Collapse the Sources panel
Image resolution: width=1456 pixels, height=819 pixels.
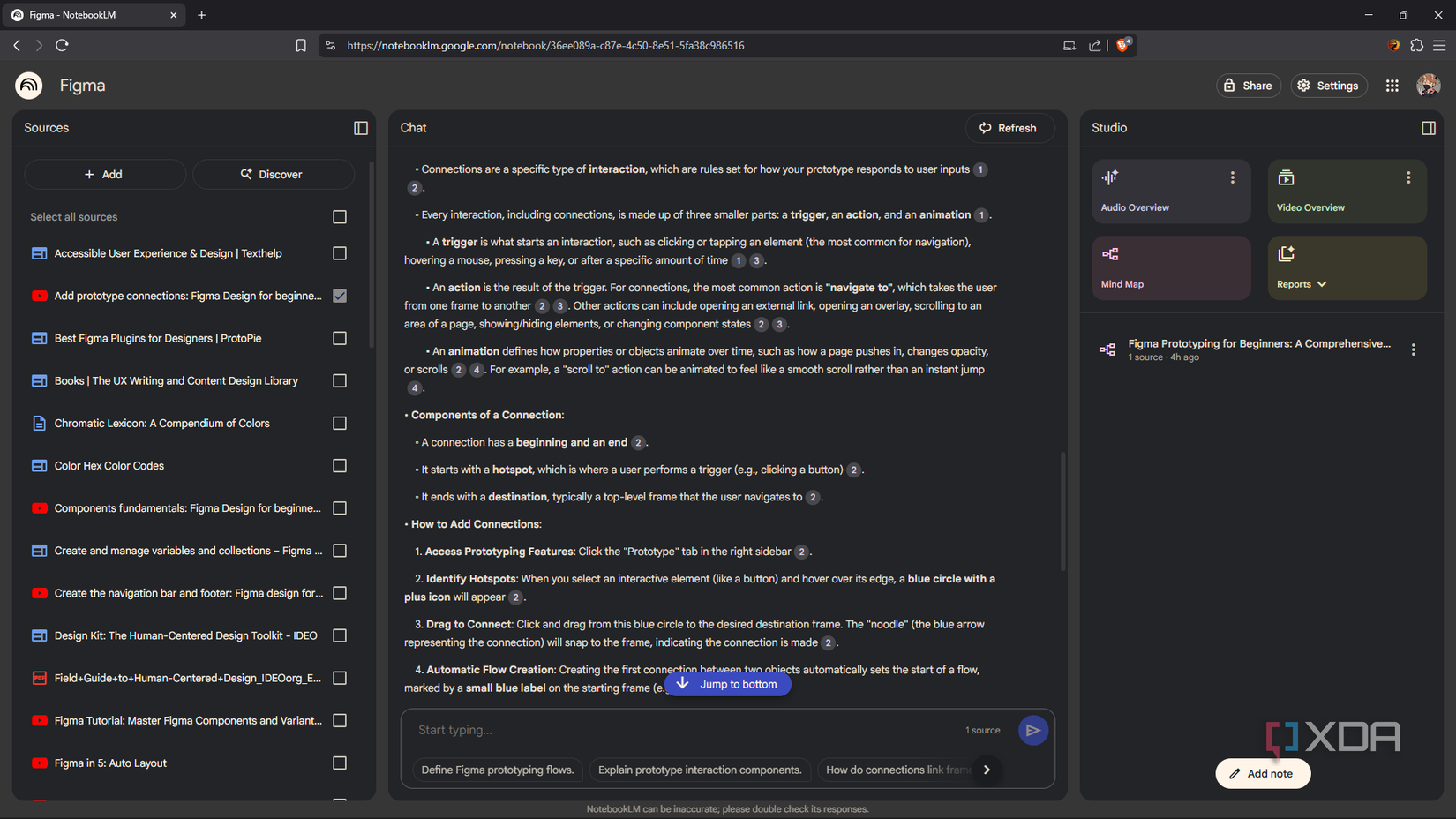[x=361, y=128]
